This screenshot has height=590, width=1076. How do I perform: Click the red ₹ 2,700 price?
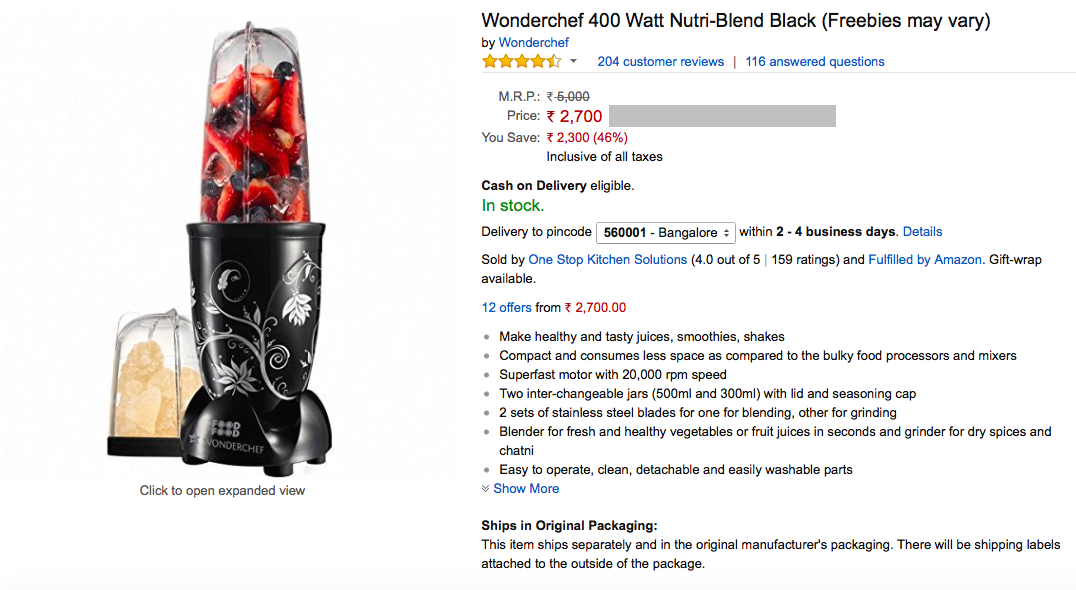click(575, 117)
